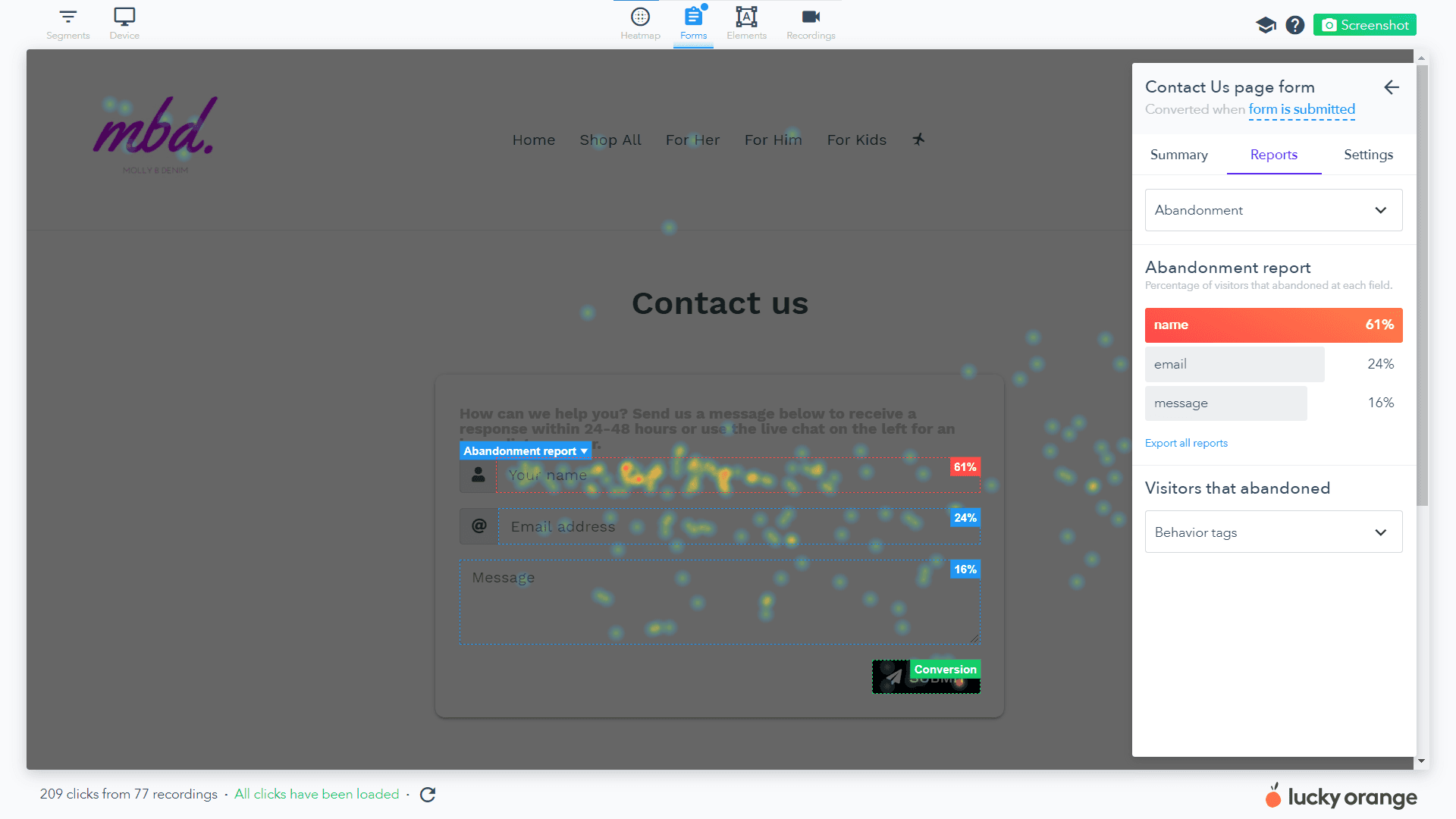Click the Abandonment report label badge
This screenshot has width=1456, height=819.
(524, 451)
